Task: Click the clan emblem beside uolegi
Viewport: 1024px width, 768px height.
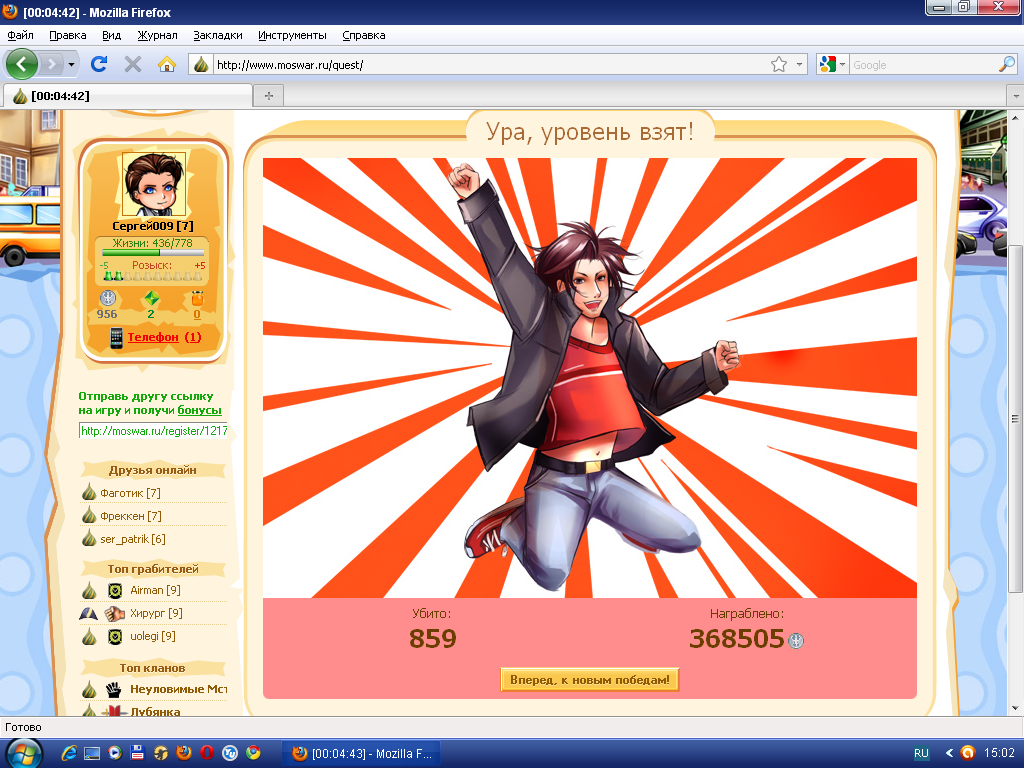Action: pos(115,636)
